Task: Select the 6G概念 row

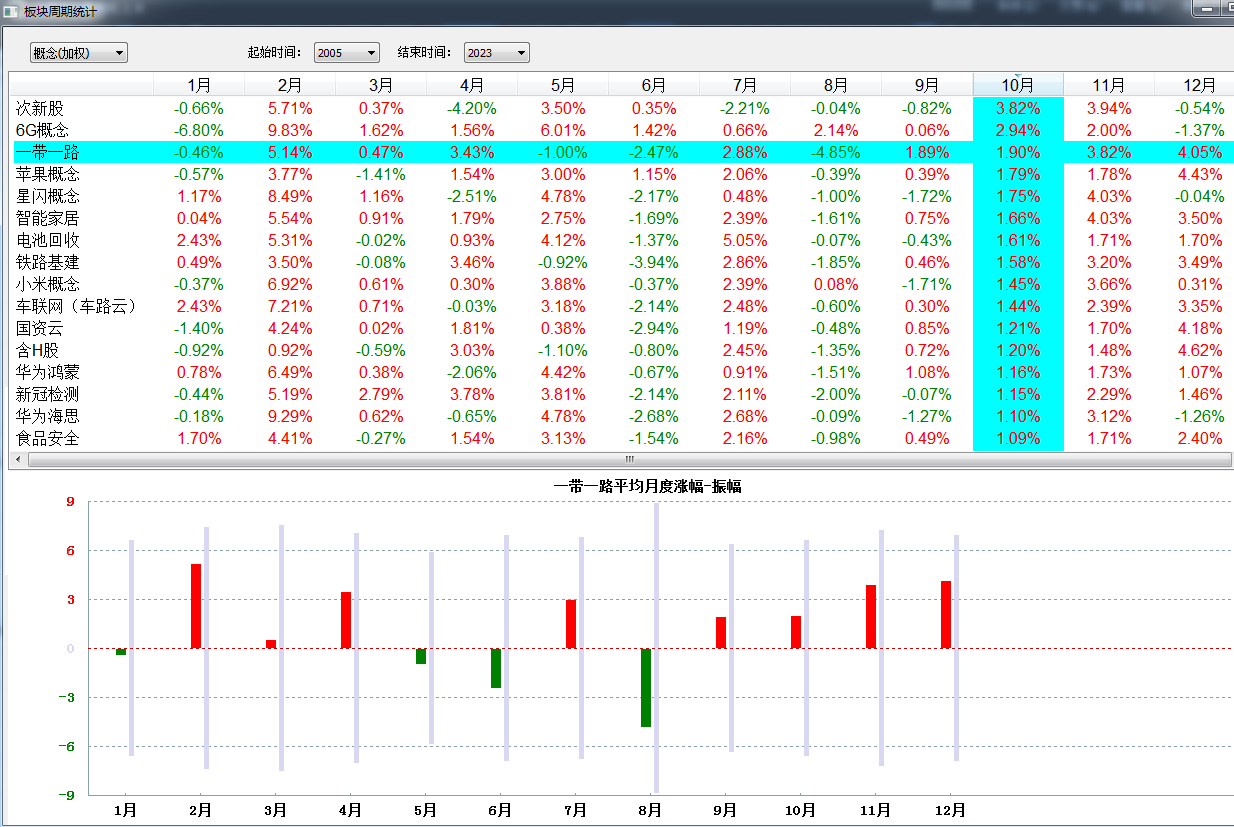Action: coord(621,130)
